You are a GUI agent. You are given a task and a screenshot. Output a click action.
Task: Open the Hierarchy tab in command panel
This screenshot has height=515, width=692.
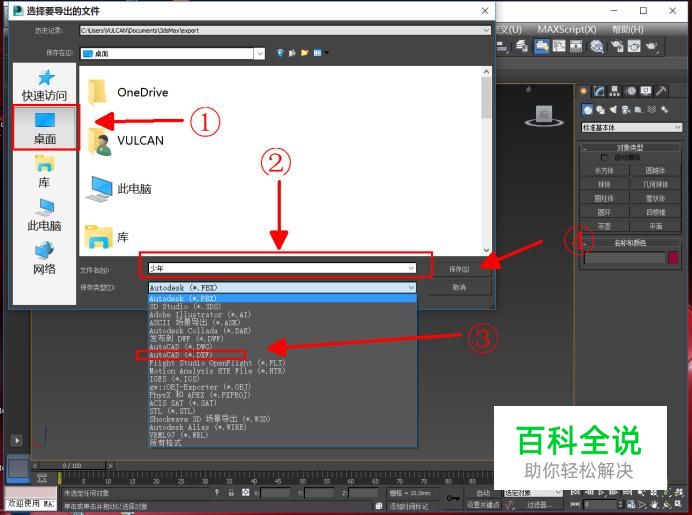(614, 91)
